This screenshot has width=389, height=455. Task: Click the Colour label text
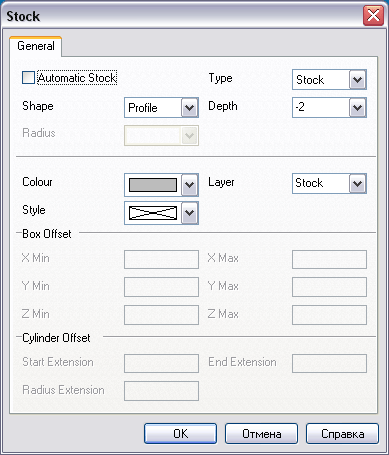pos(37,182)
